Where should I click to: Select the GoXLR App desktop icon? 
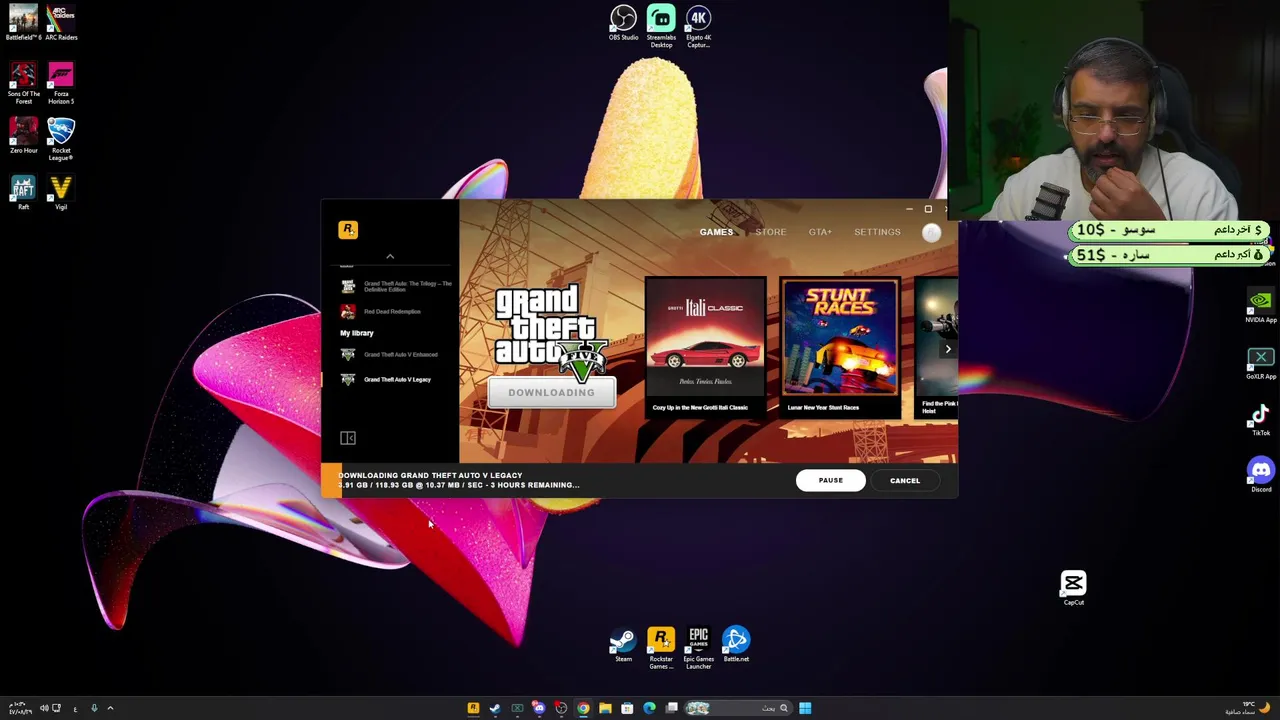pyautogui.click(x=1260, y=363)
